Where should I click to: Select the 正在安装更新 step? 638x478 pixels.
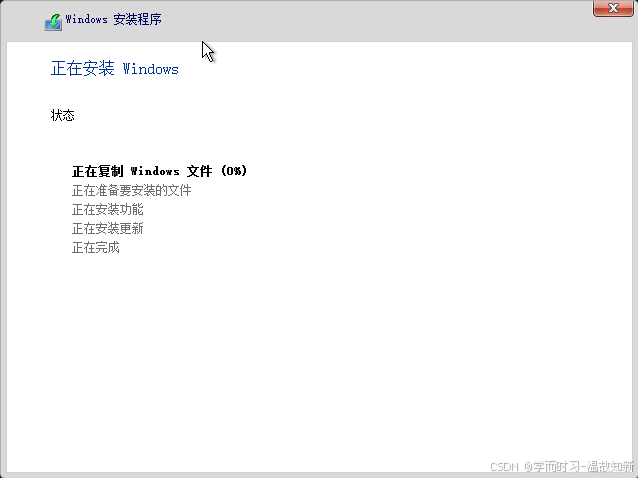pos(107,229)
